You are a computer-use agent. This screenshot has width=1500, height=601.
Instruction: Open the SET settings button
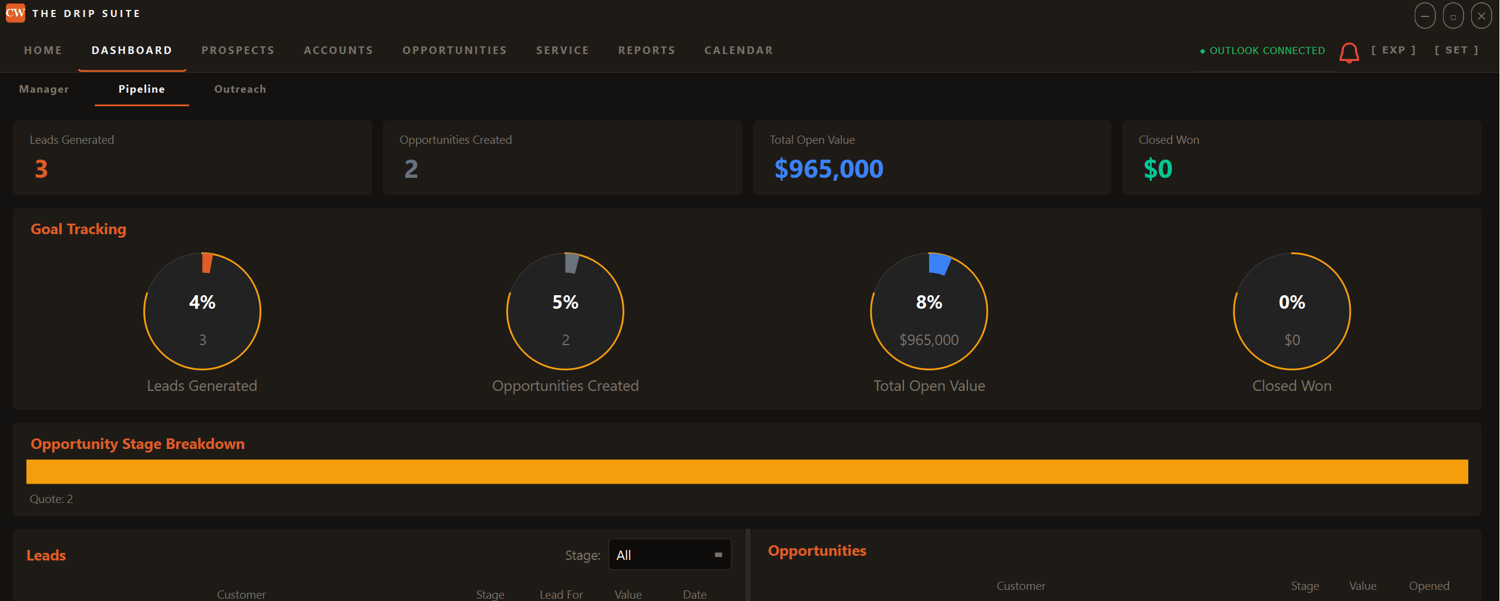pyautogui.click(x=1457, y=50)
